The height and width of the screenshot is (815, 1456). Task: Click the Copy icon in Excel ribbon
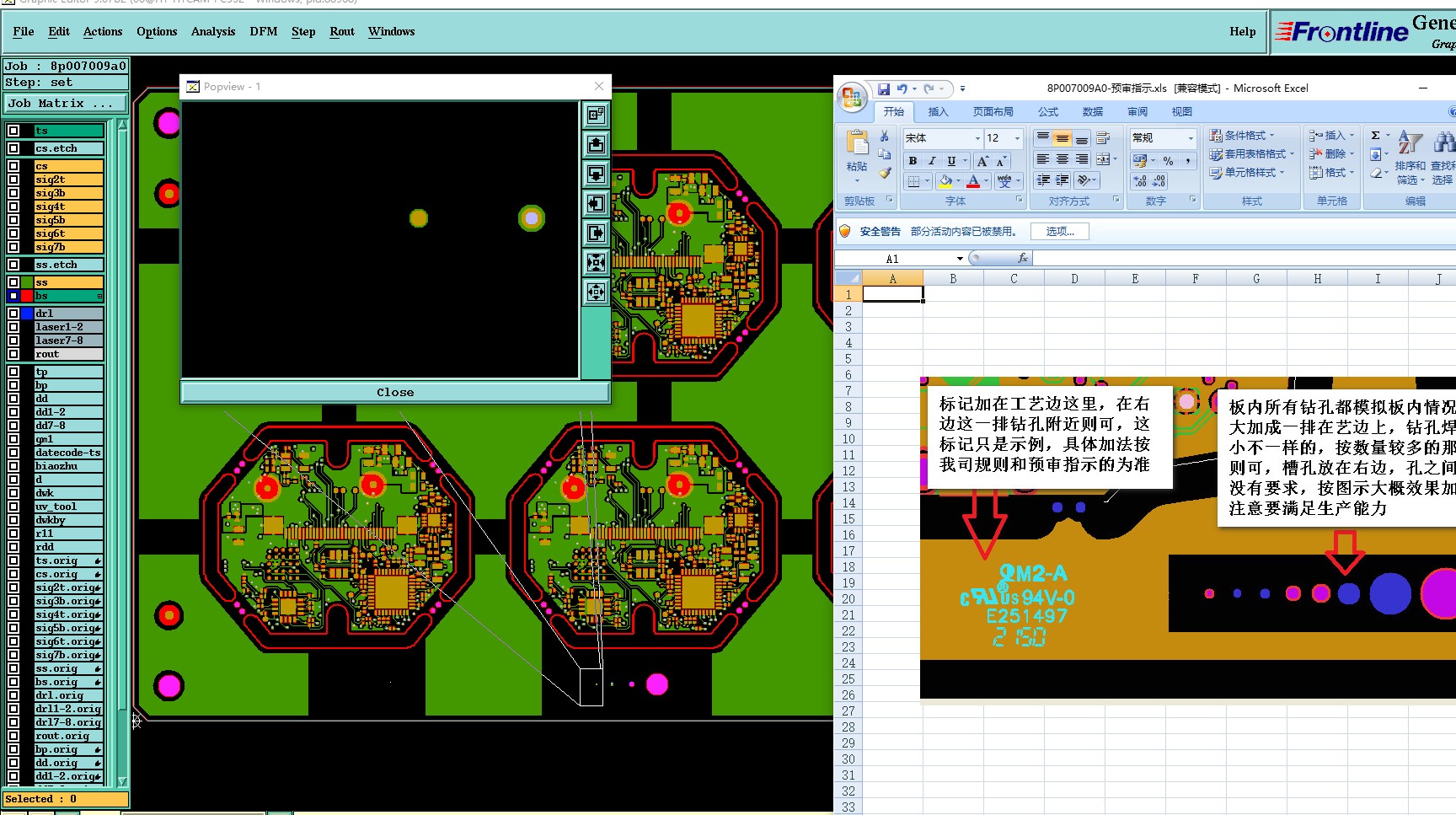point(884,154)
